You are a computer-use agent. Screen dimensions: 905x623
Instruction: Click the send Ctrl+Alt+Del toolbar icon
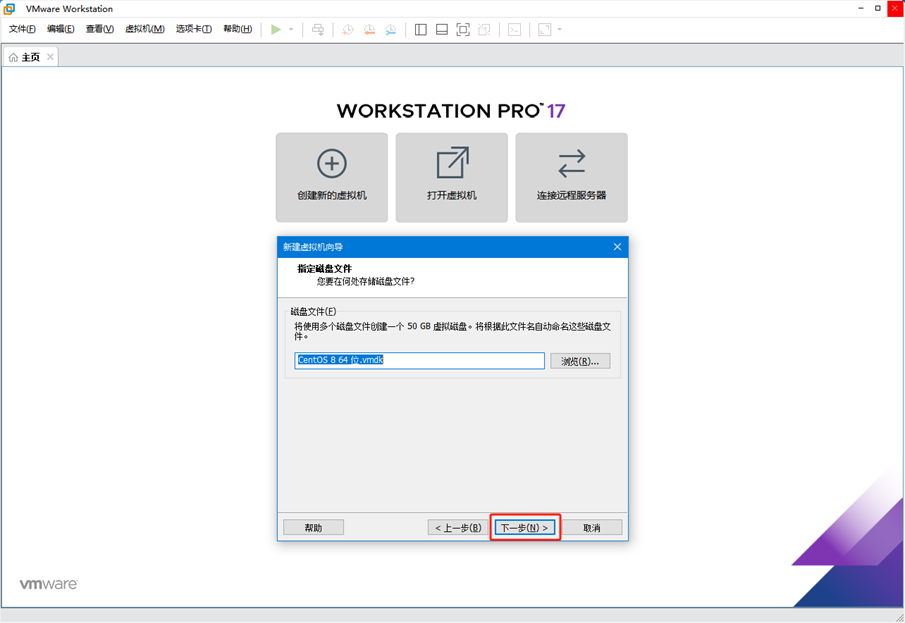318,29
